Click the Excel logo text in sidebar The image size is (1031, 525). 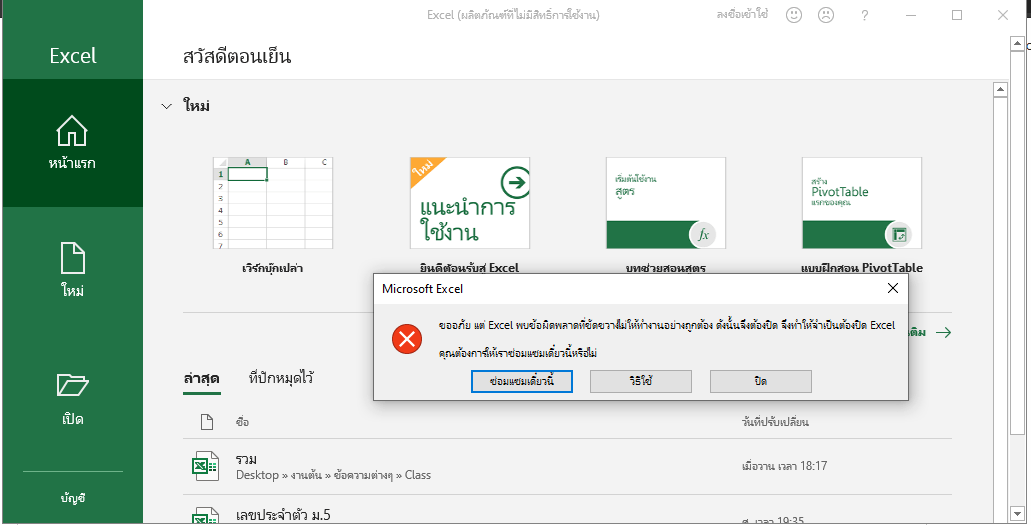coord(72,56)
